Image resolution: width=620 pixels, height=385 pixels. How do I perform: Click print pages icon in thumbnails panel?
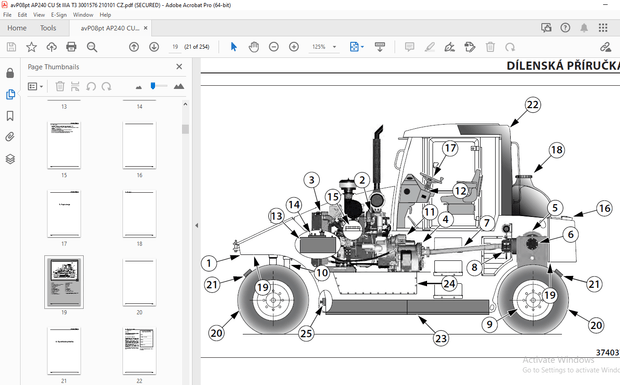coord(75,86)
